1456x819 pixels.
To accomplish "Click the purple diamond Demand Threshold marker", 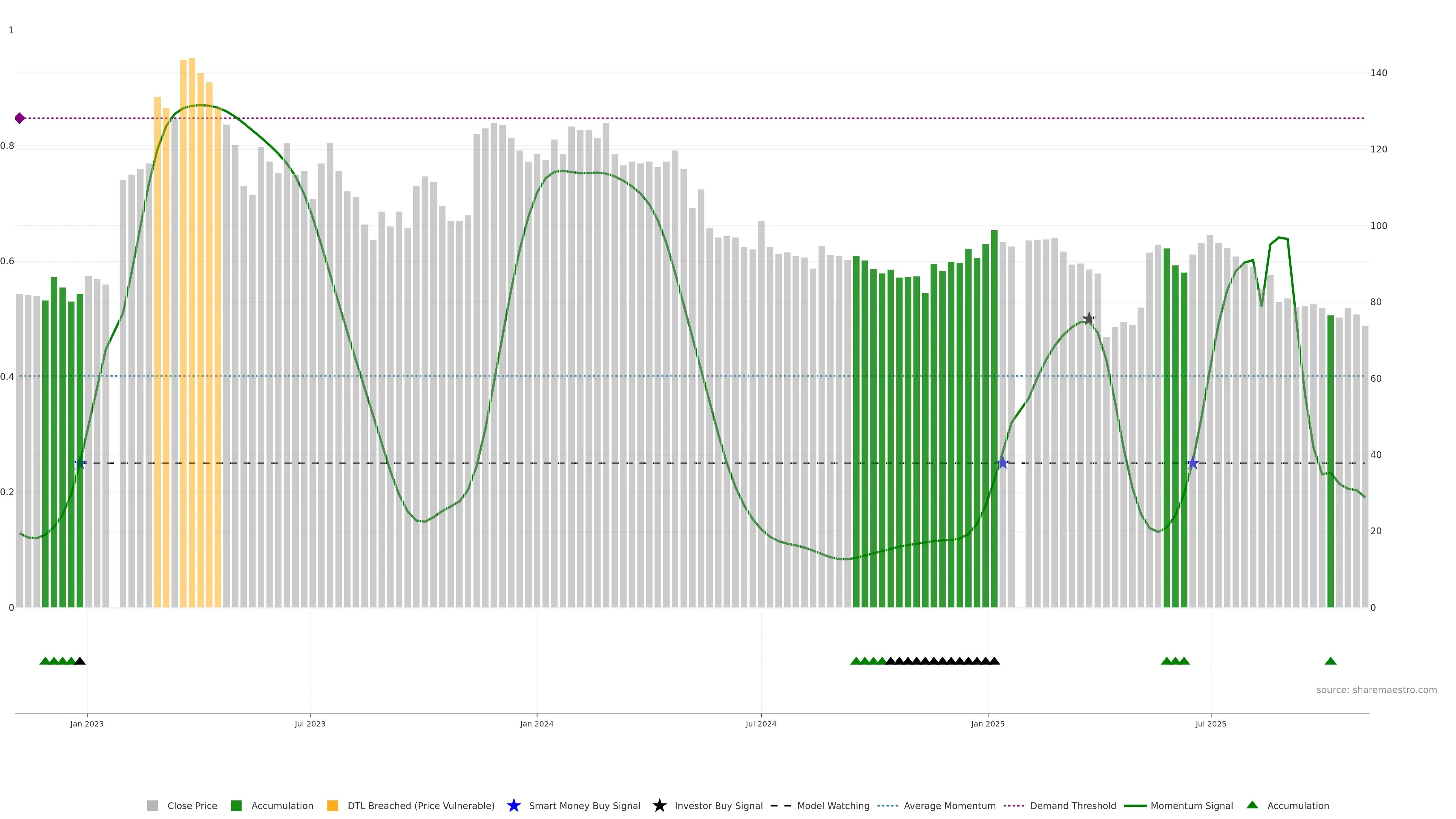I will coord(20,118).
